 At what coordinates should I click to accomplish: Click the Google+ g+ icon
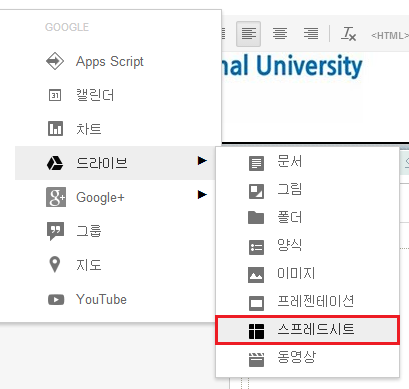click(x=56, y=197)
